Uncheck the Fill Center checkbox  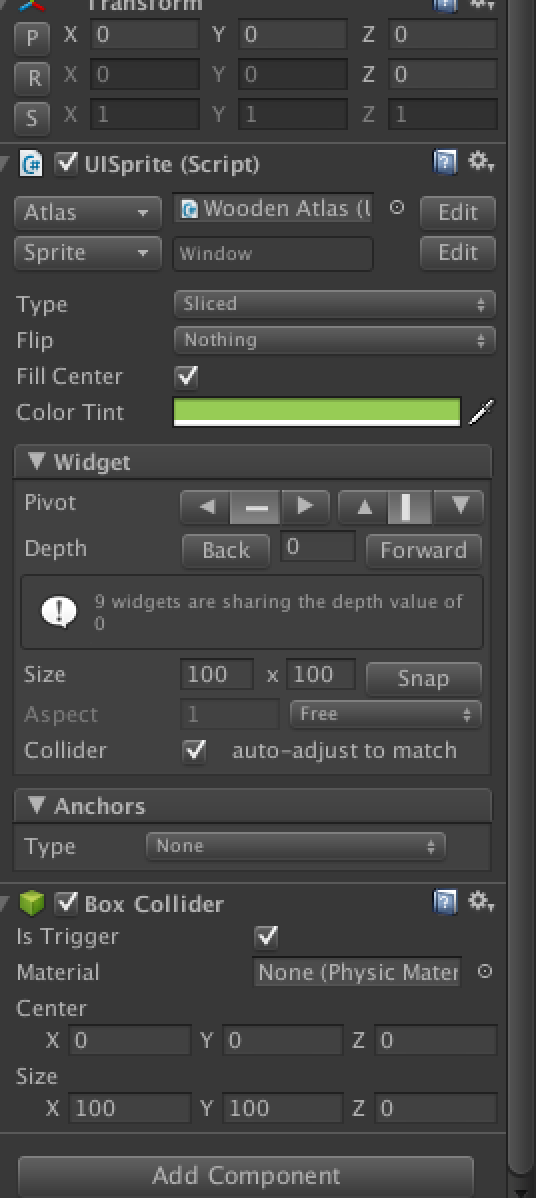coord(186,376)
